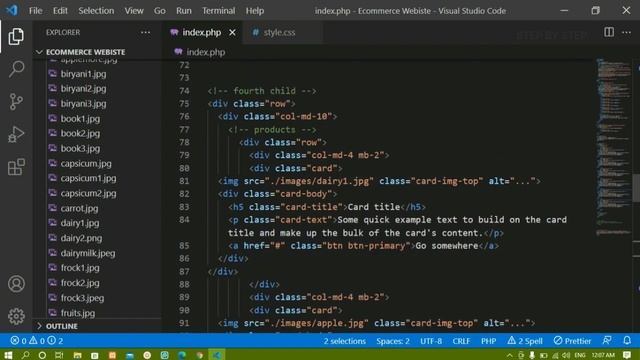
Task: Open Explorer more actions ellipsis
Action: (x=145, y=32)
